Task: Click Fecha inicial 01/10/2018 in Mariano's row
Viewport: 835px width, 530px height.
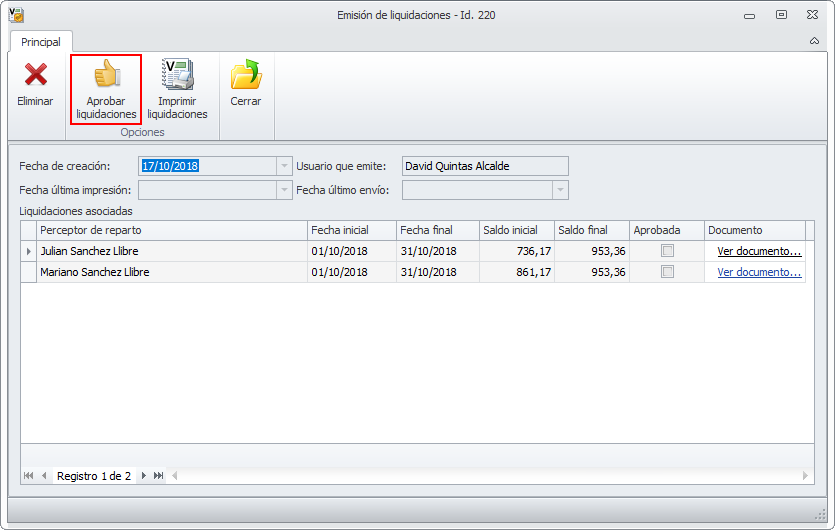Action: pyautogui.click(x=352, y=272)
